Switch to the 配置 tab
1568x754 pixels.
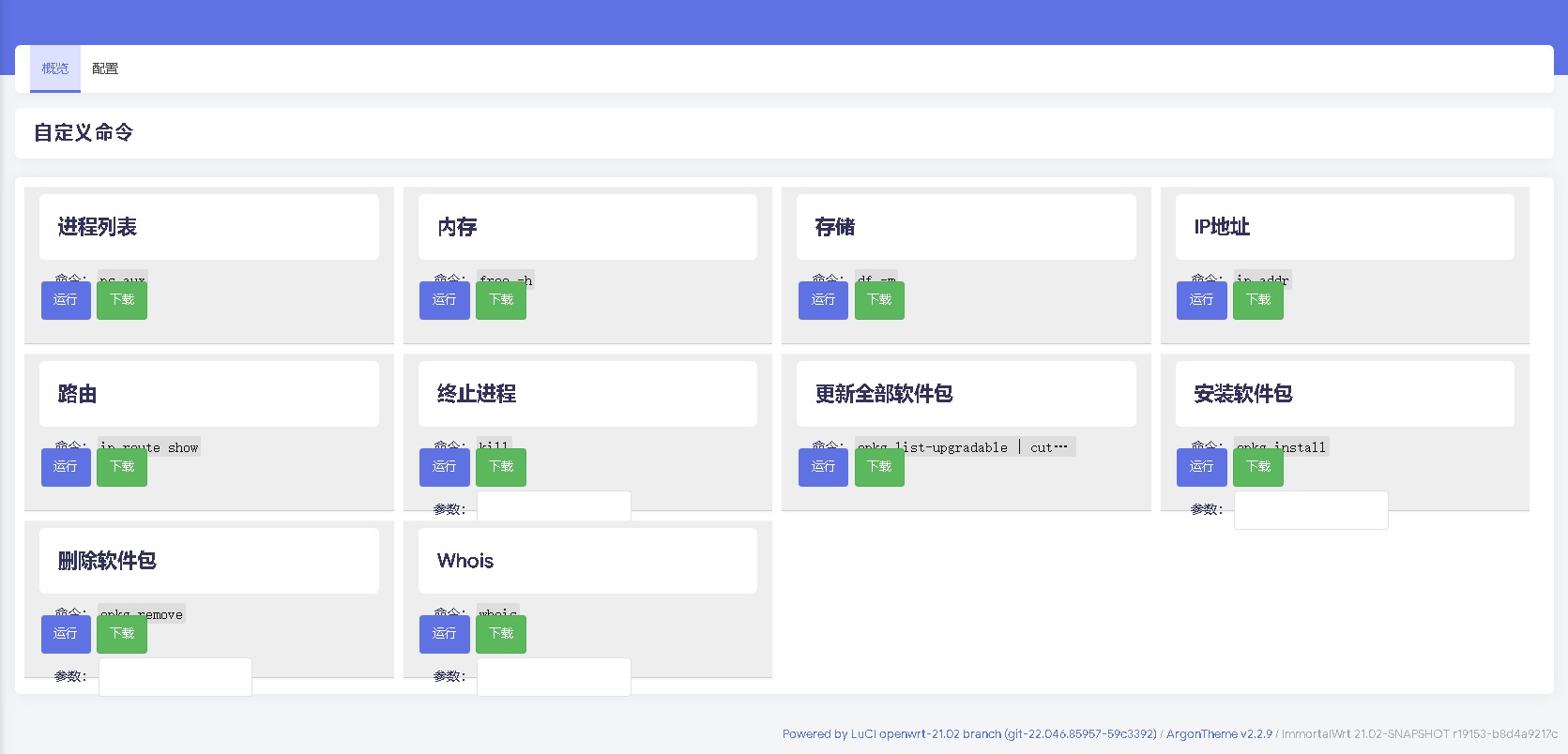(x=105, y=68)
